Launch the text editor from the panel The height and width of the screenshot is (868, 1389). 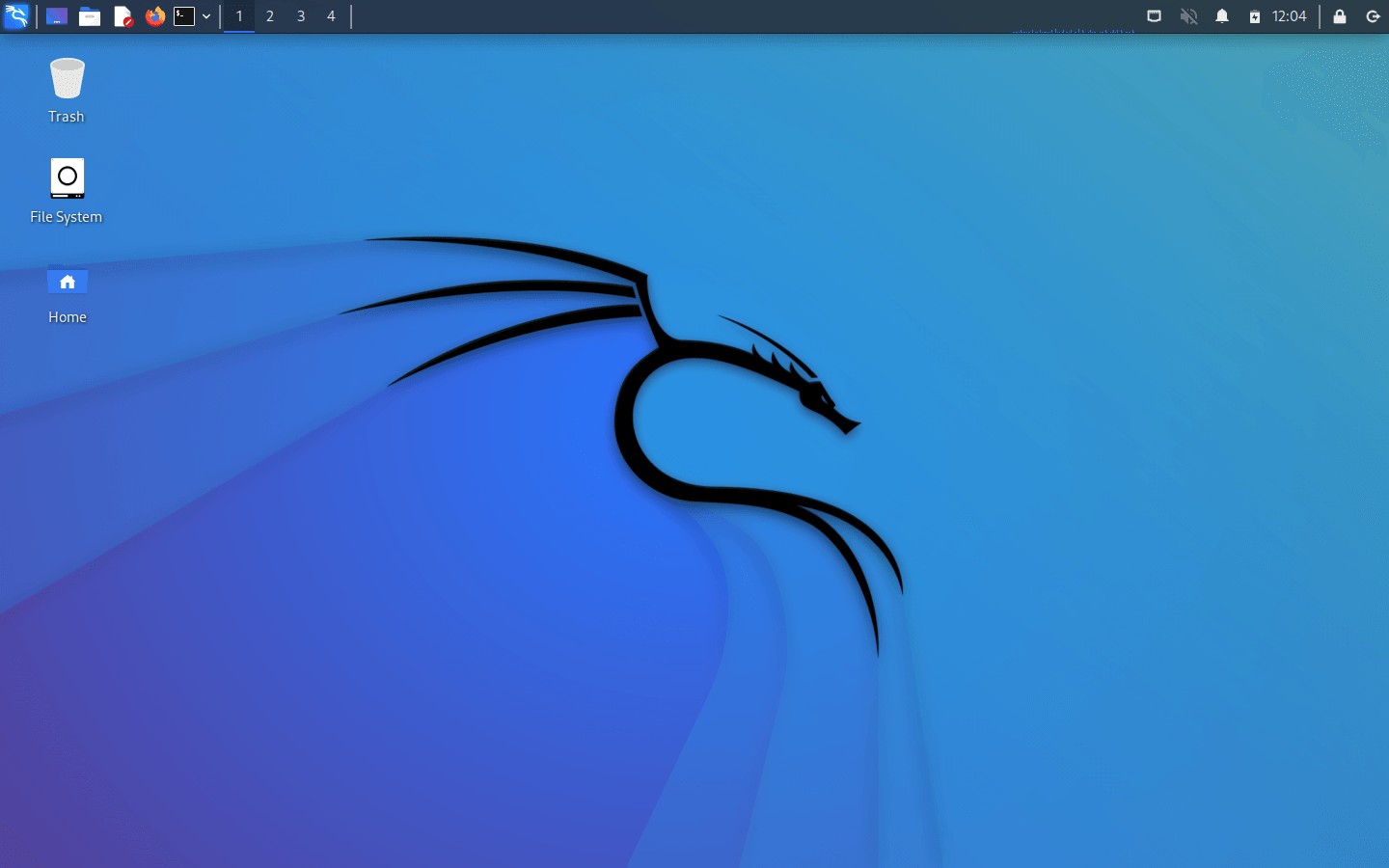coord(123,16)
